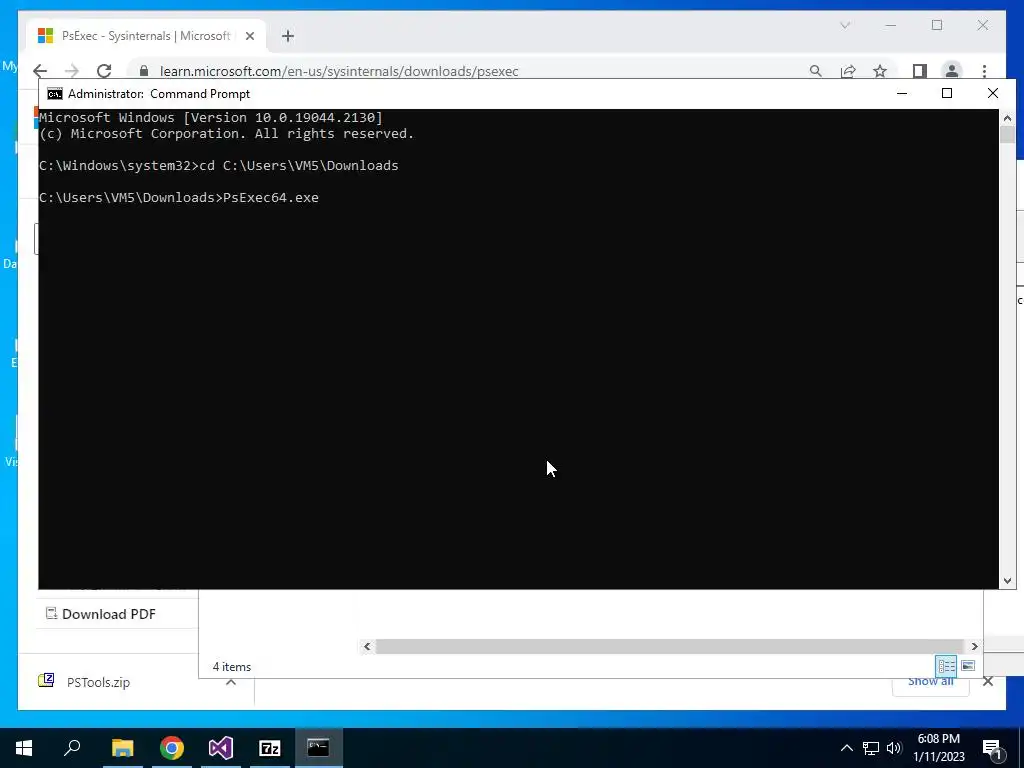The image size is (1024, 768).
Task: Open Chrome side panel icon
Action: tap(920, 71)
